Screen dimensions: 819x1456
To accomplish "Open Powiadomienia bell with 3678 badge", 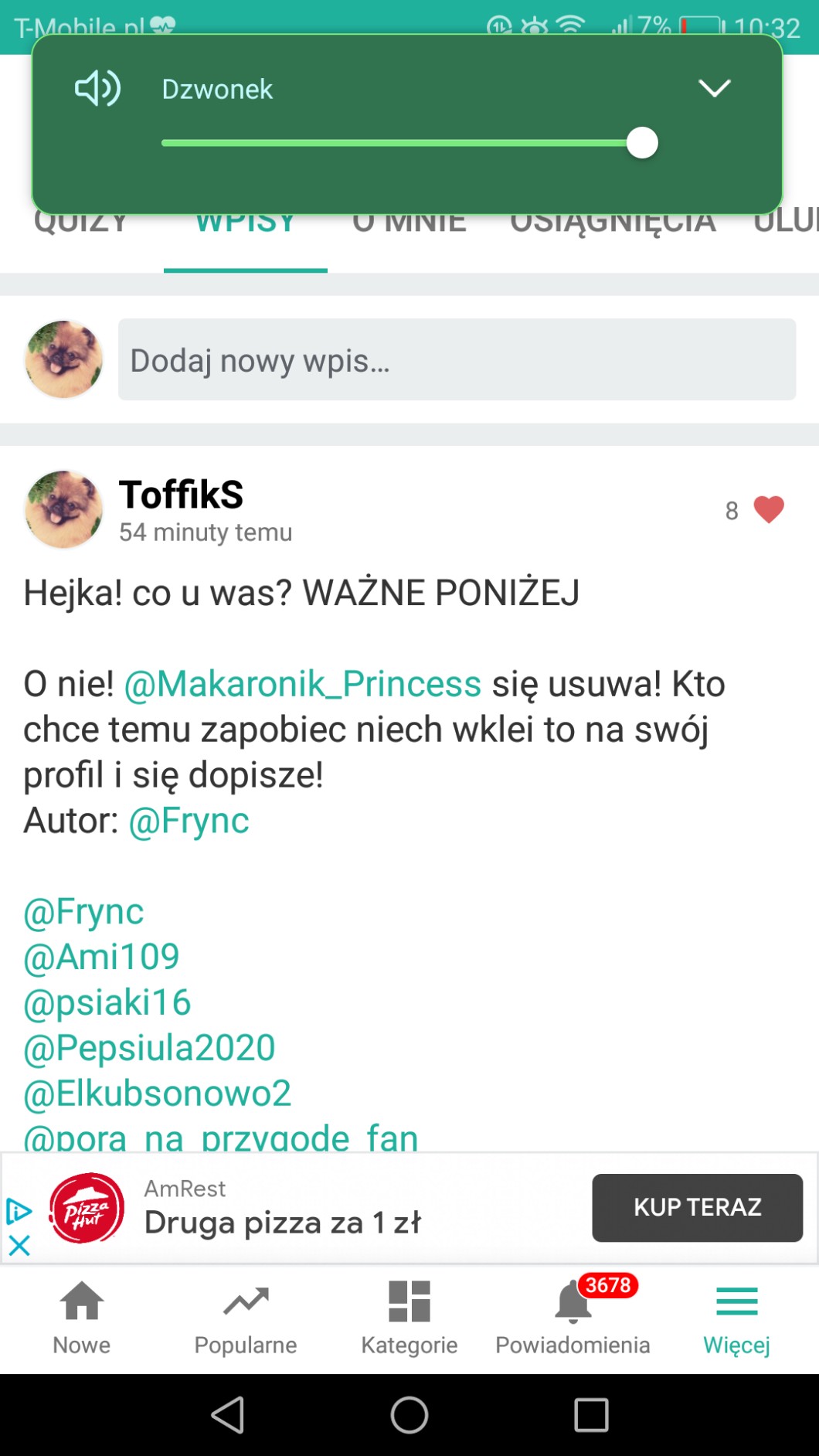I will click(x=573, y=1303).
